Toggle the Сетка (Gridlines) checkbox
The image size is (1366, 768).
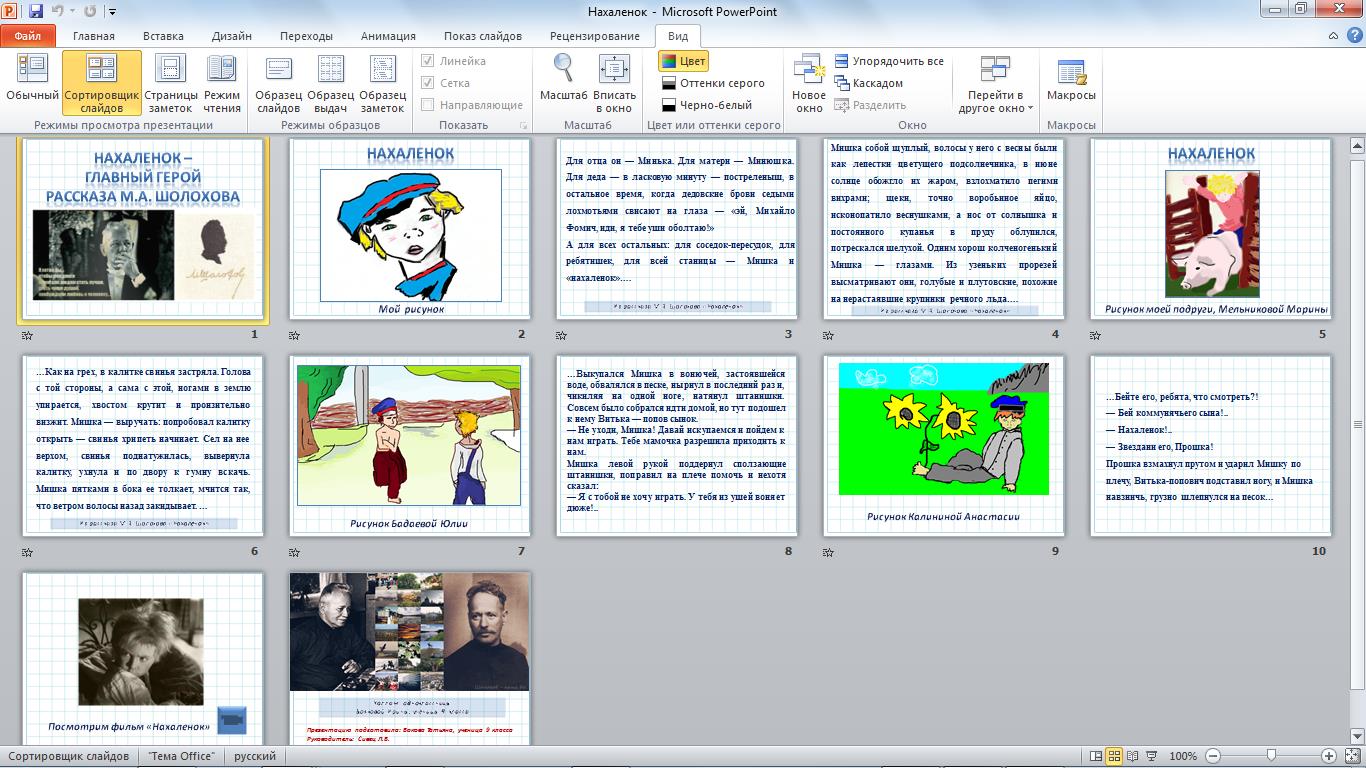428,83
